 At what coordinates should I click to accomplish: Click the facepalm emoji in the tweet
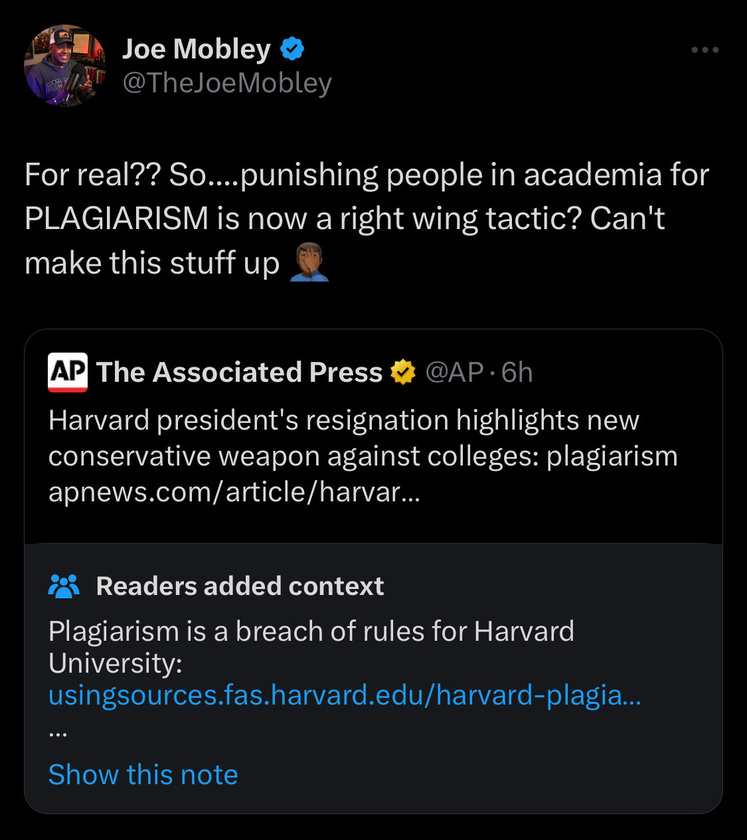click(x=309, y=262)
